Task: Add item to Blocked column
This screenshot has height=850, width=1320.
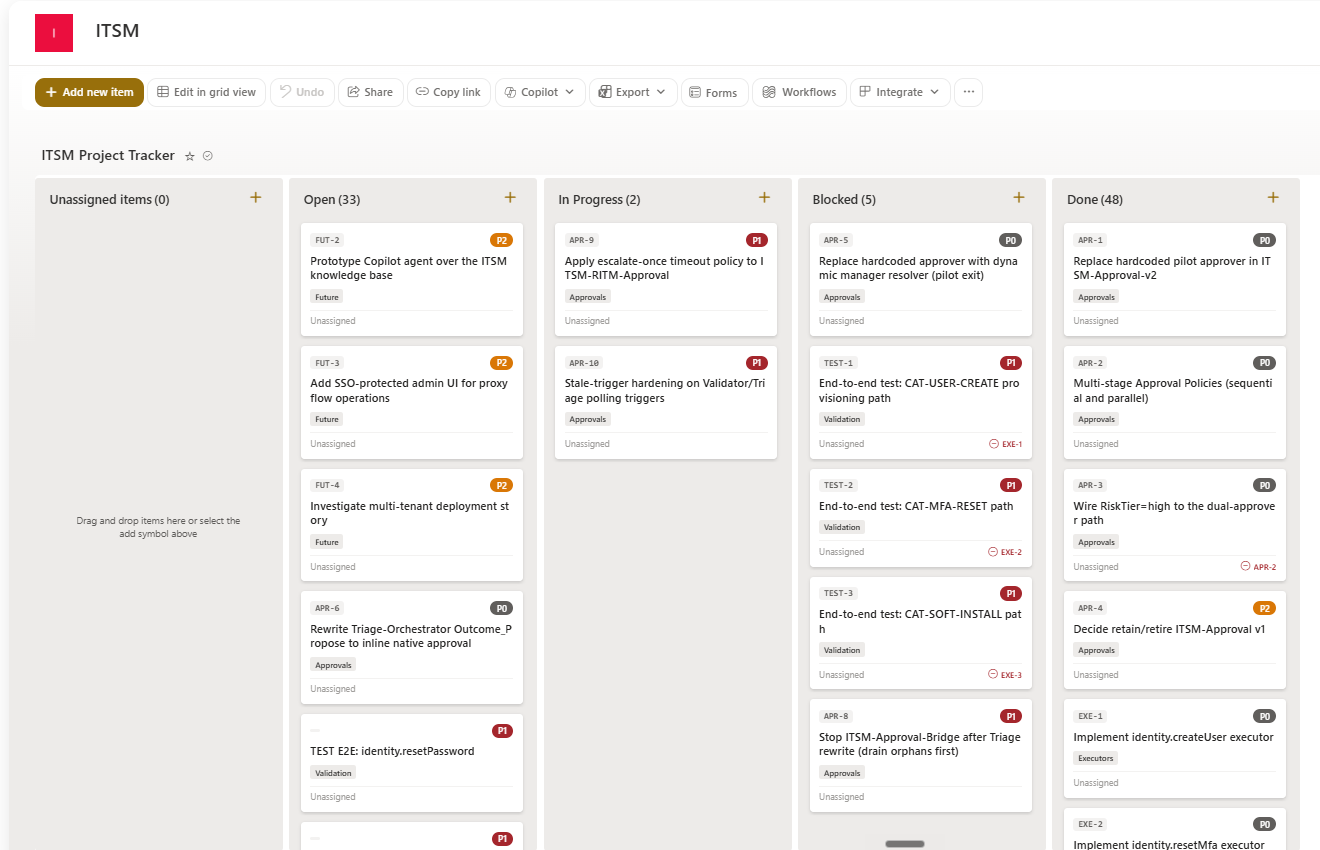Action: (1019, 198)
